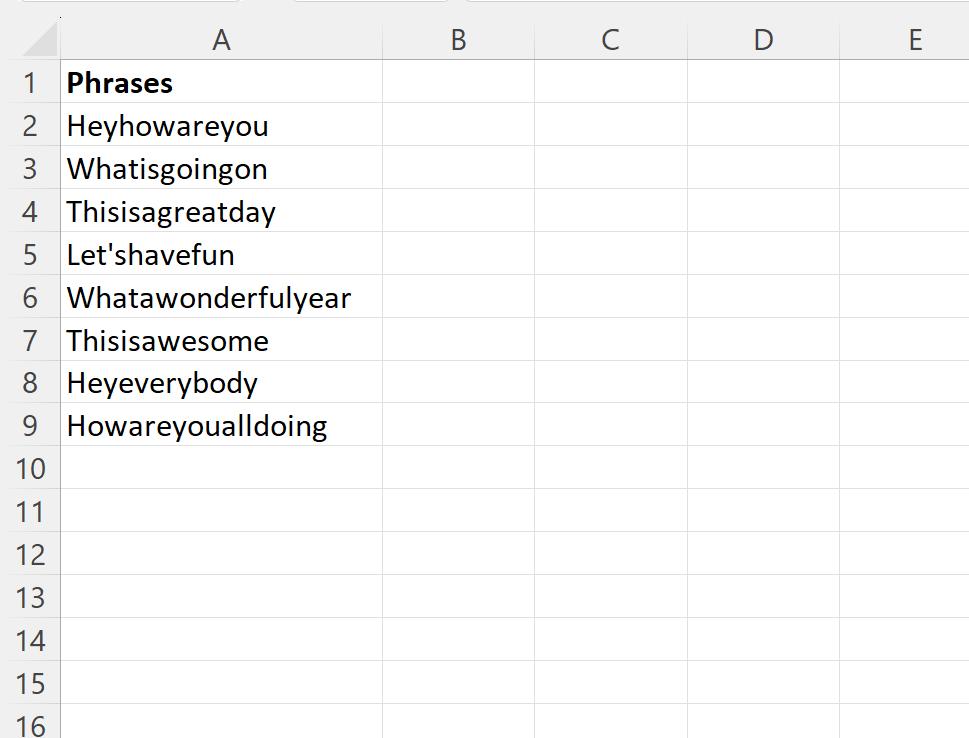
Task: Select cell containing Howareyoualldoing
Action: [221, 425]
